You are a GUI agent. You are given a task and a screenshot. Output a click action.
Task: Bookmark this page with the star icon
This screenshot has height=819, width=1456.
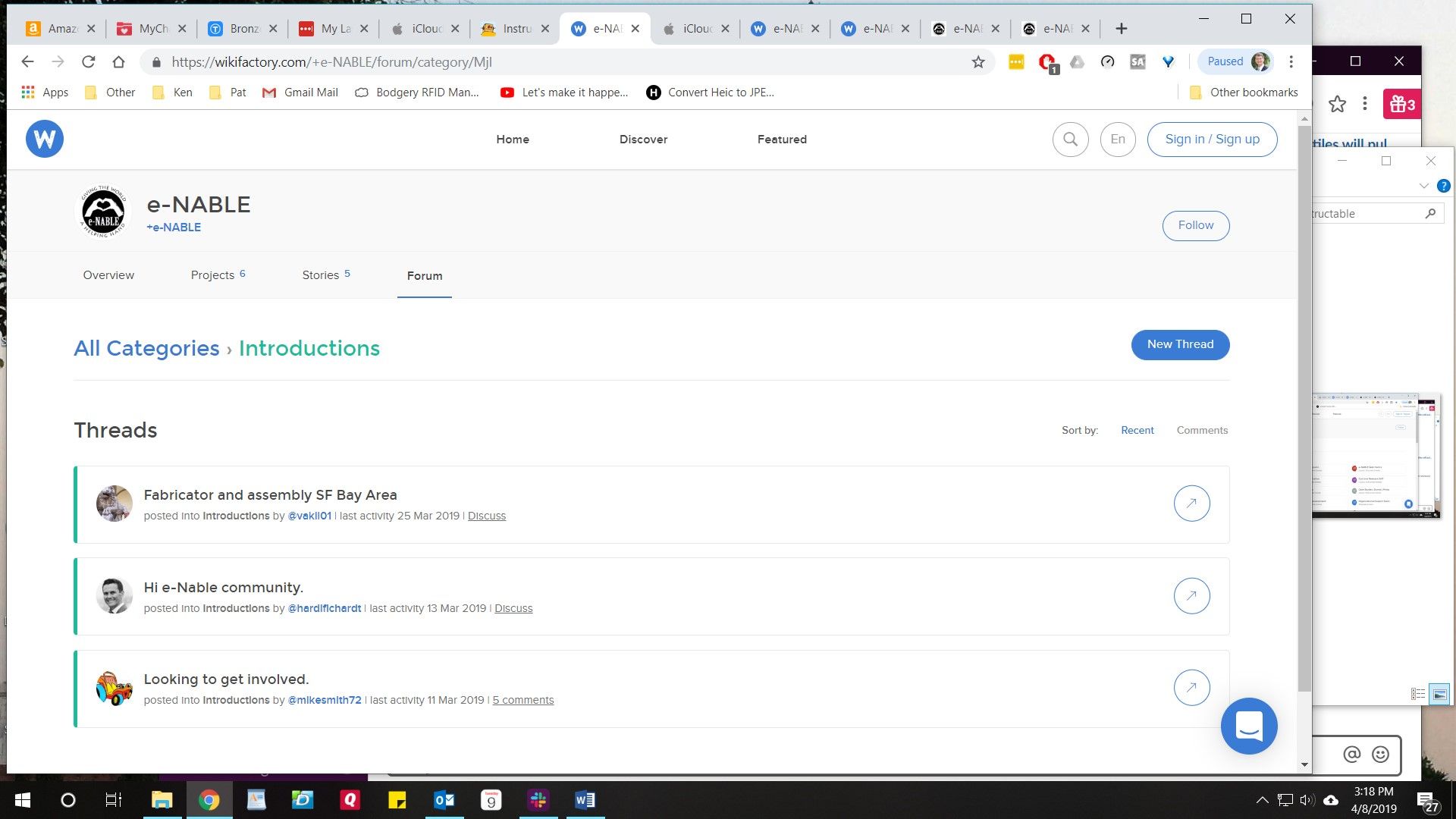[x=978, y=62]
